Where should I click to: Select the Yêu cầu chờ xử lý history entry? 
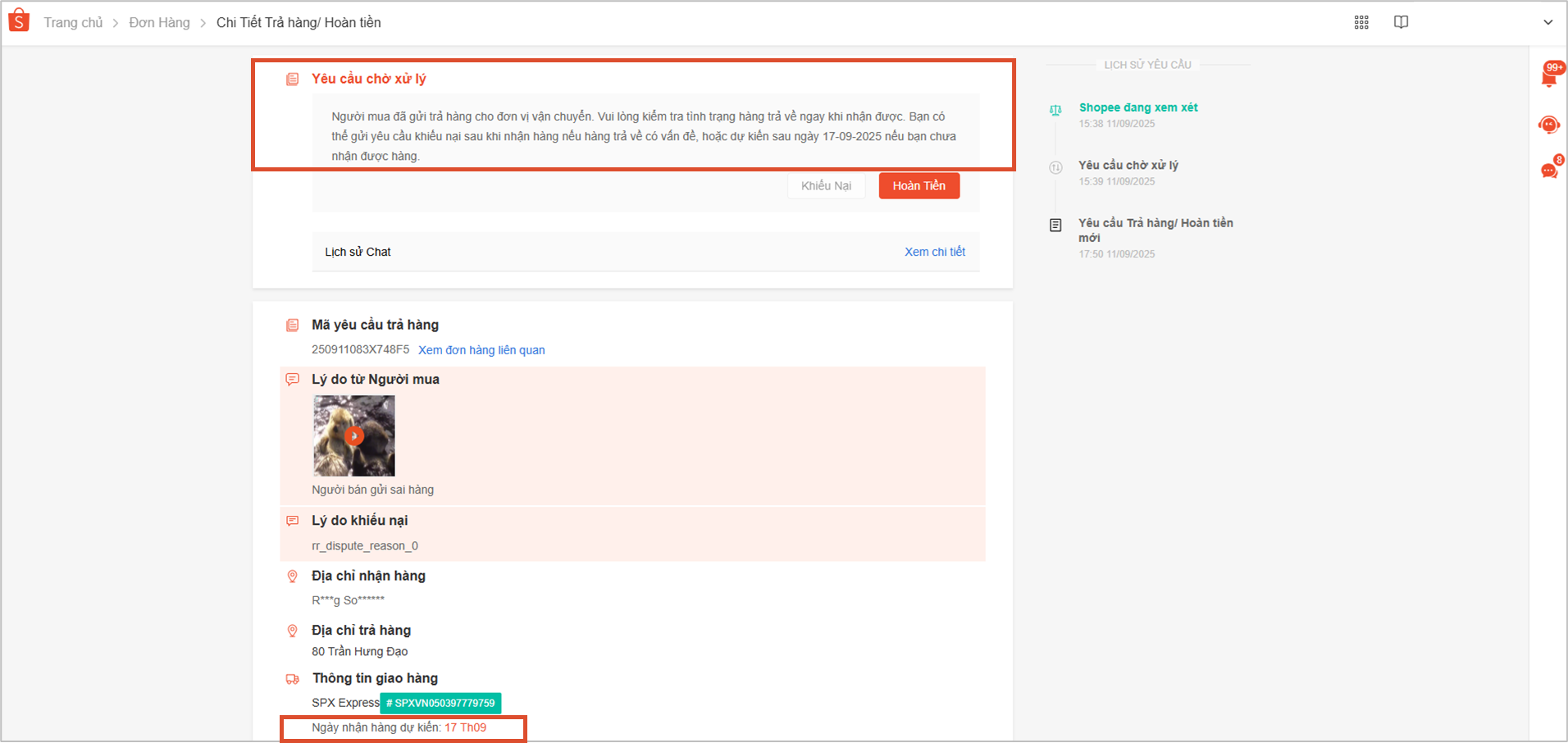click(1128, 166)
